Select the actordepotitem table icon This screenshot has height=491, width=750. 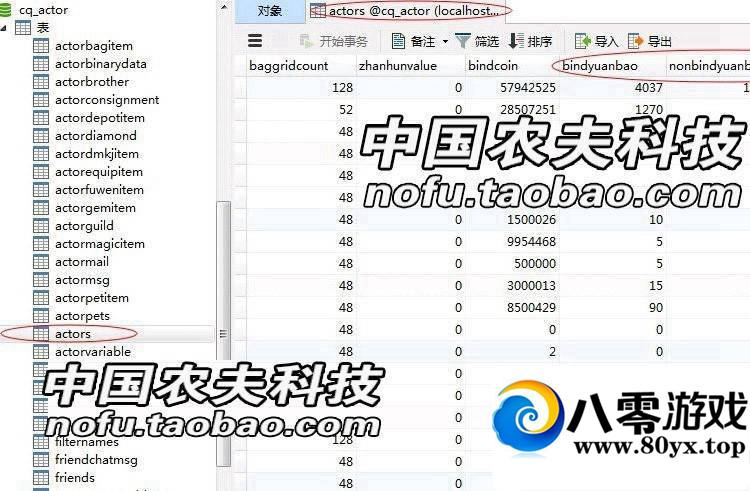(x=41, y=118)
